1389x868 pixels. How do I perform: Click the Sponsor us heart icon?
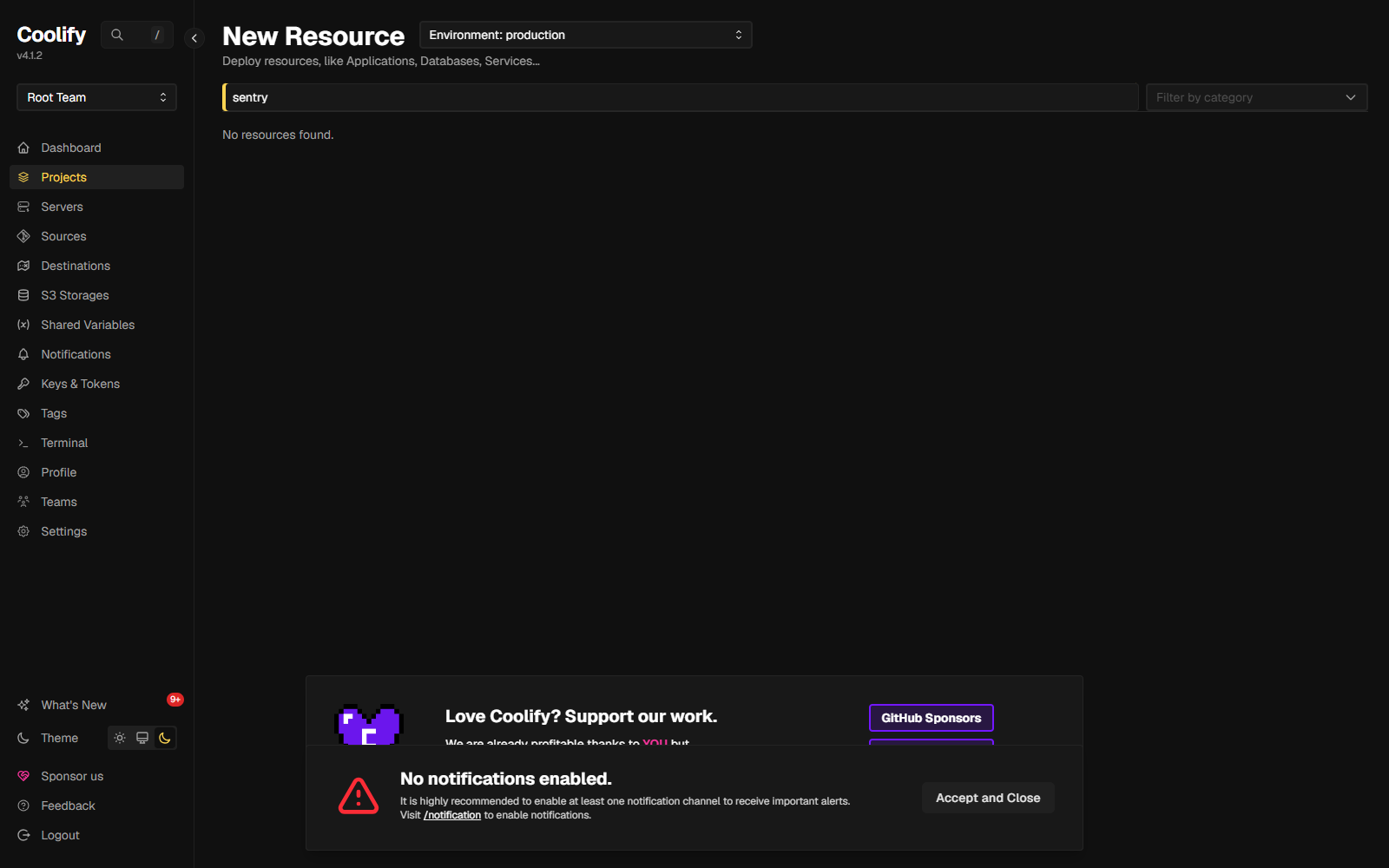pos(23,776)
